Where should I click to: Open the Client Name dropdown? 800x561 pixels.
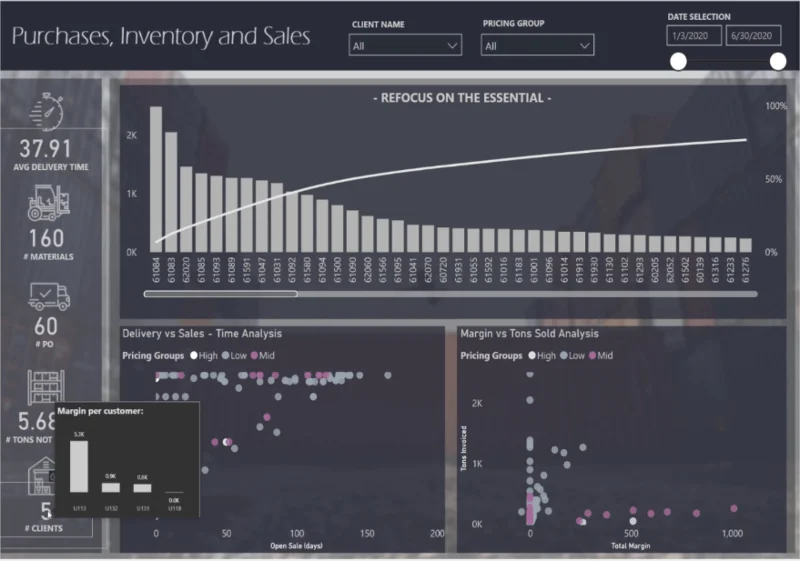point(406,45)
